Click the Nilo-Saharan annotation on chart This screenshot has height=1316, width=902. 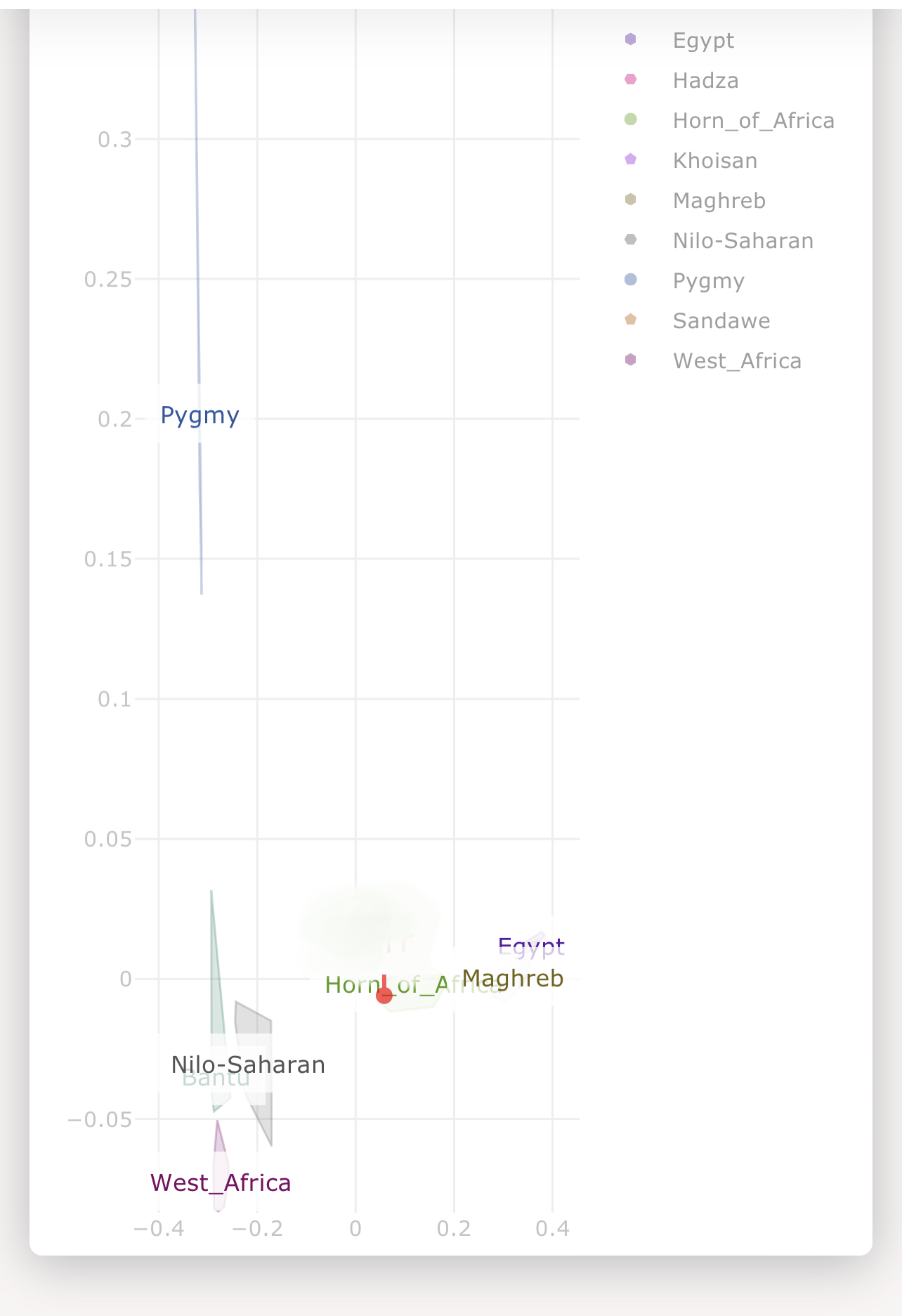click(249, 1065)
